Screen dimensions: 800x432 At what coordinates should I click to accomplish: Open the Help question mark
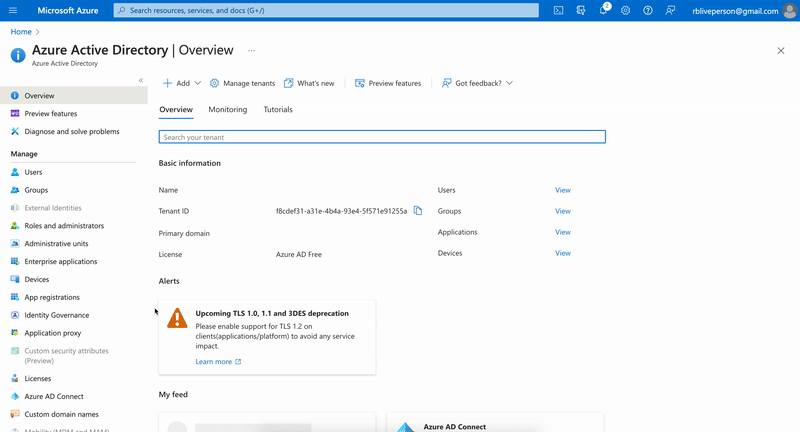coord(648,10)
